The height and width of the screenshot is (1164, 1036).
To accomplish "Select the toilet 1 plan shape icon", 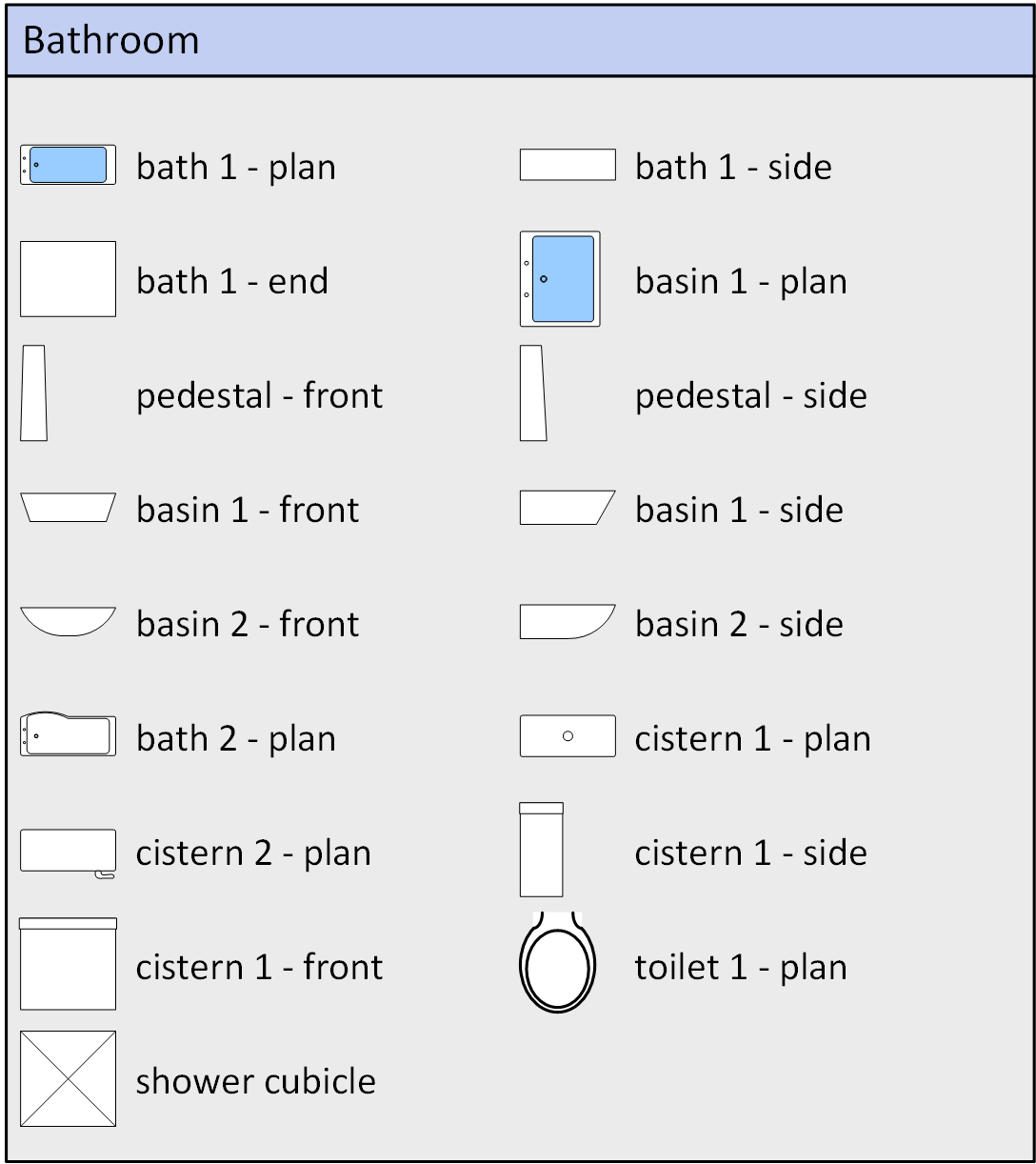I will 558,964.
